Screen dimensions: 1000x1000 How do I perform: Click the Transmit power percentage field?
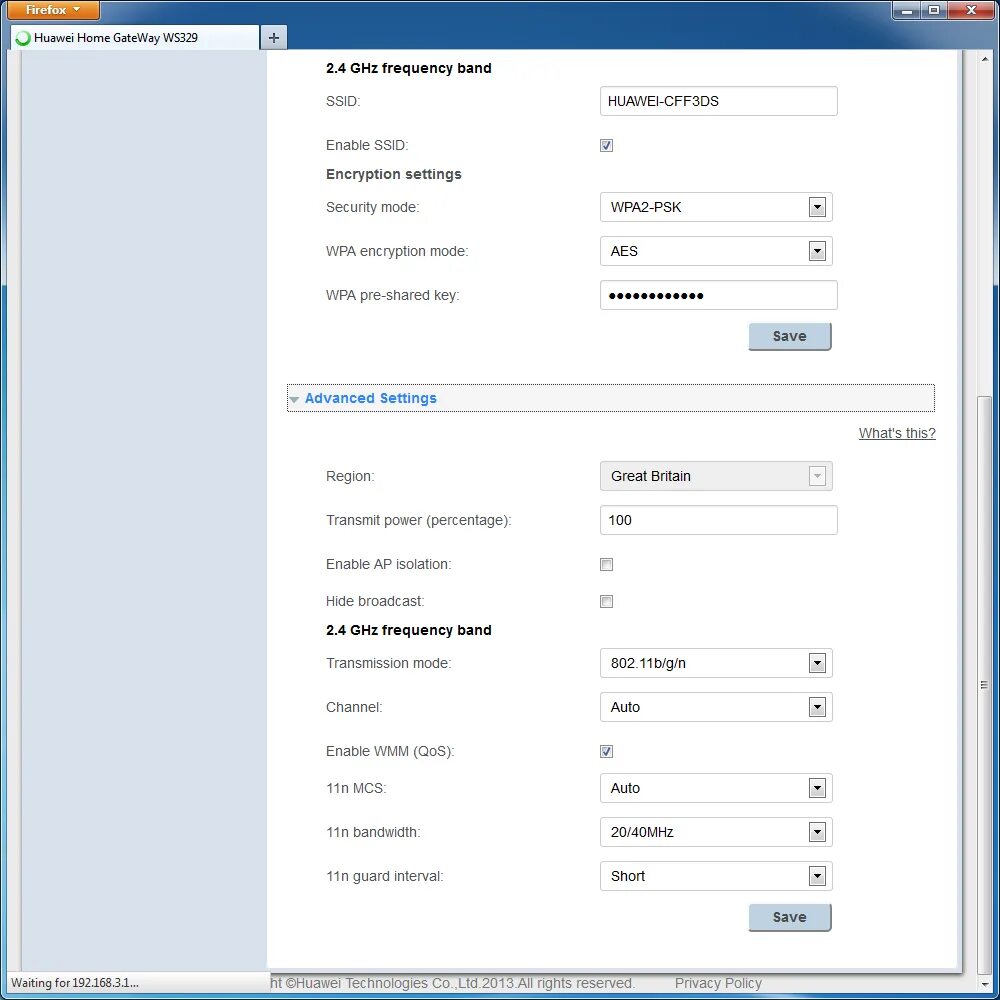click(x=718, y=520)
